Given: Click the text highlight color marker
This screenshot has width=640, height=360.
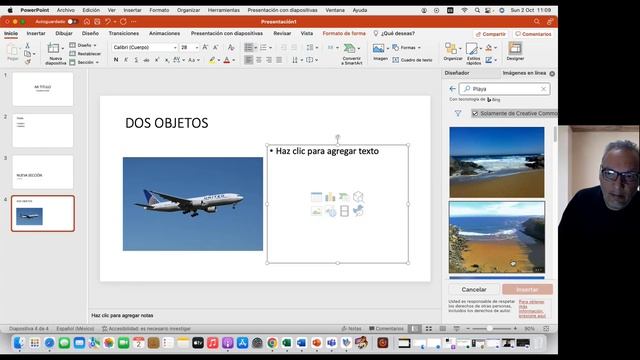Looking at the screenshot, I should pyautogui.click(x=211, y=60).
